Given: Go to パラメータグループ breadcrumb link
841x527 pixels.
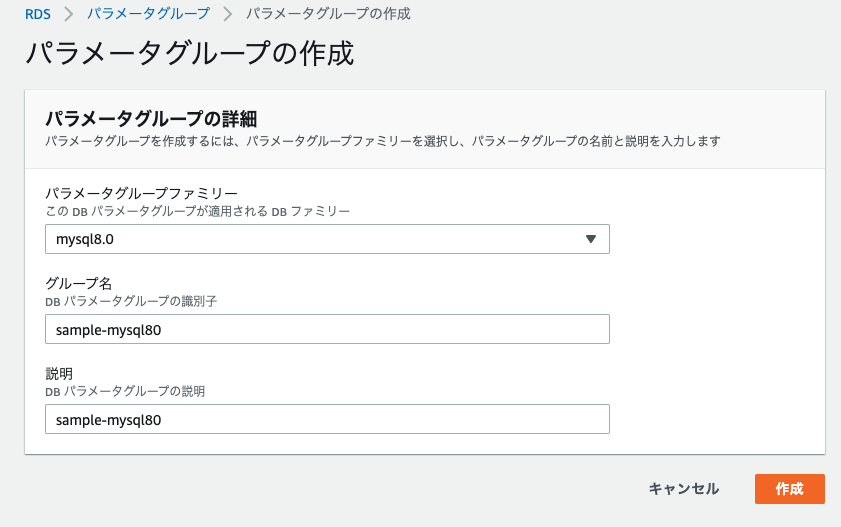Looking at the screenshot, I should click(148, 14).
